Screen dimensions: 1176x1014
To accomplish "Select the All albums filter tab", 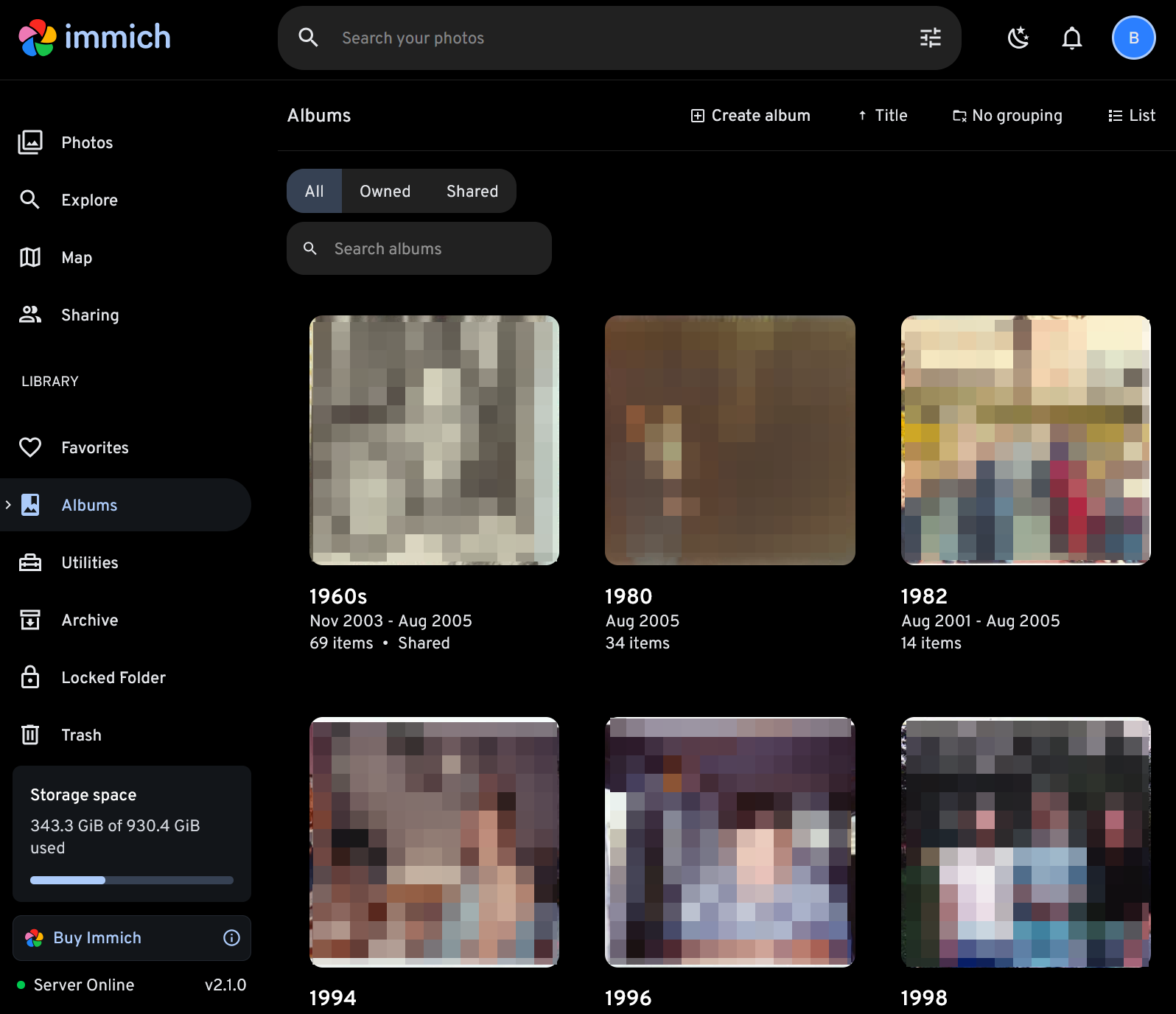I will click(314, 191).
